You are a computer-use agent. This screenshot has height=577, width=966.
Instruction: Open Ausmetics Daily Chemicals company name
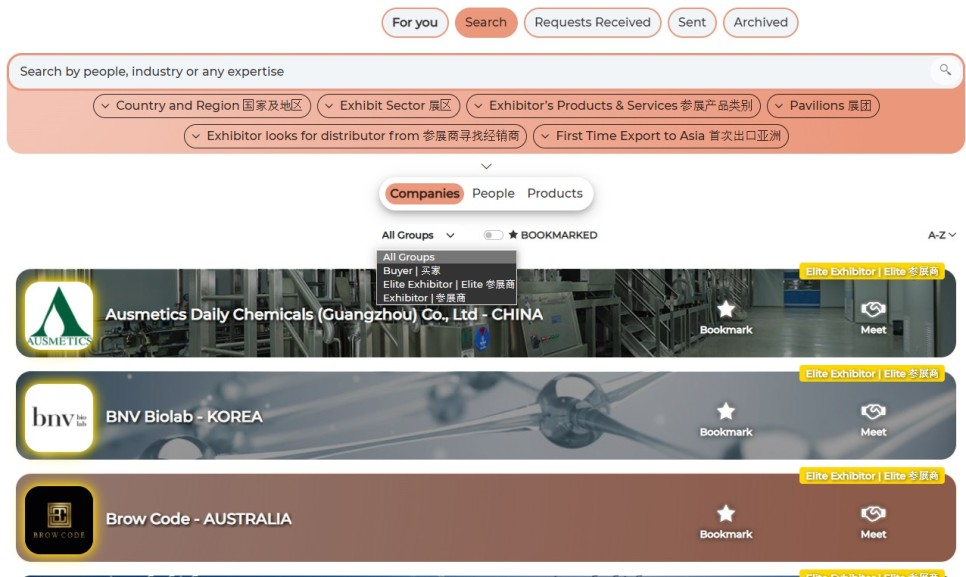pos(324,315)
